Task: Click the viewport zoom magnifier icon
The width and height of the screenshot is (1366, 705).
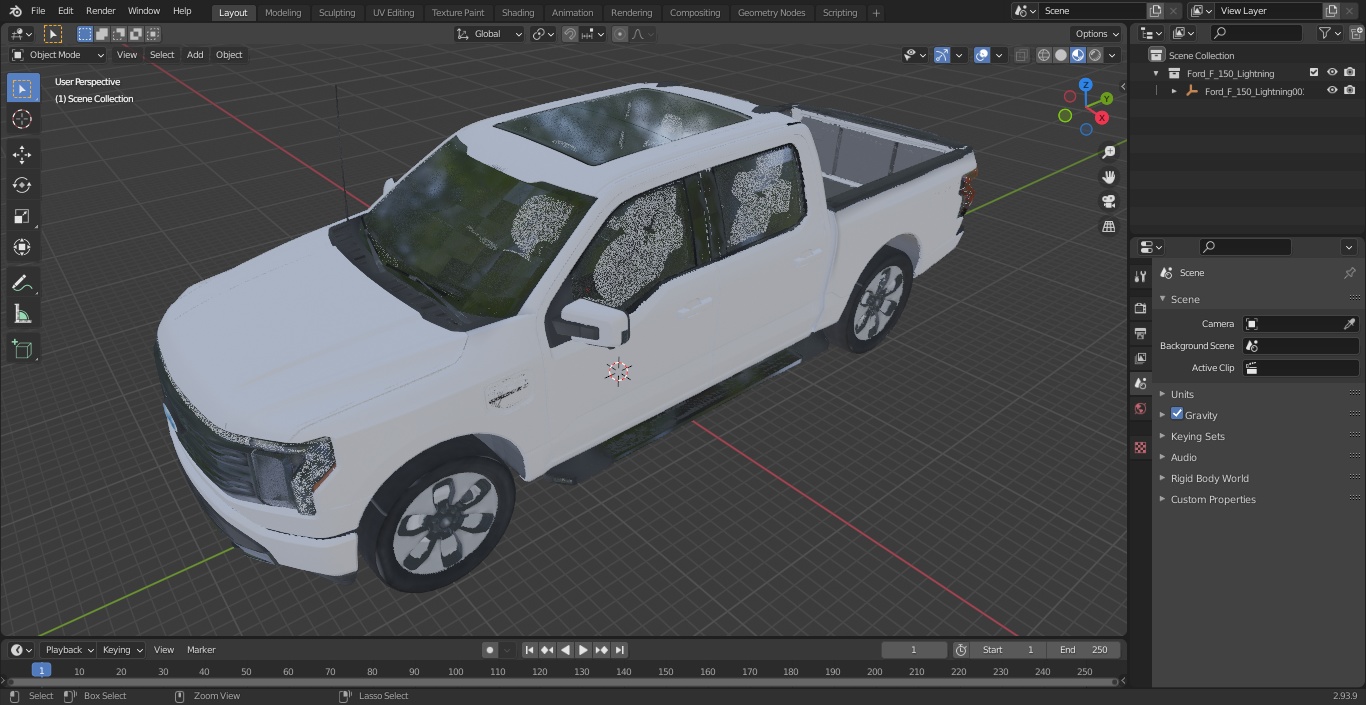Action: [1108, 152]
